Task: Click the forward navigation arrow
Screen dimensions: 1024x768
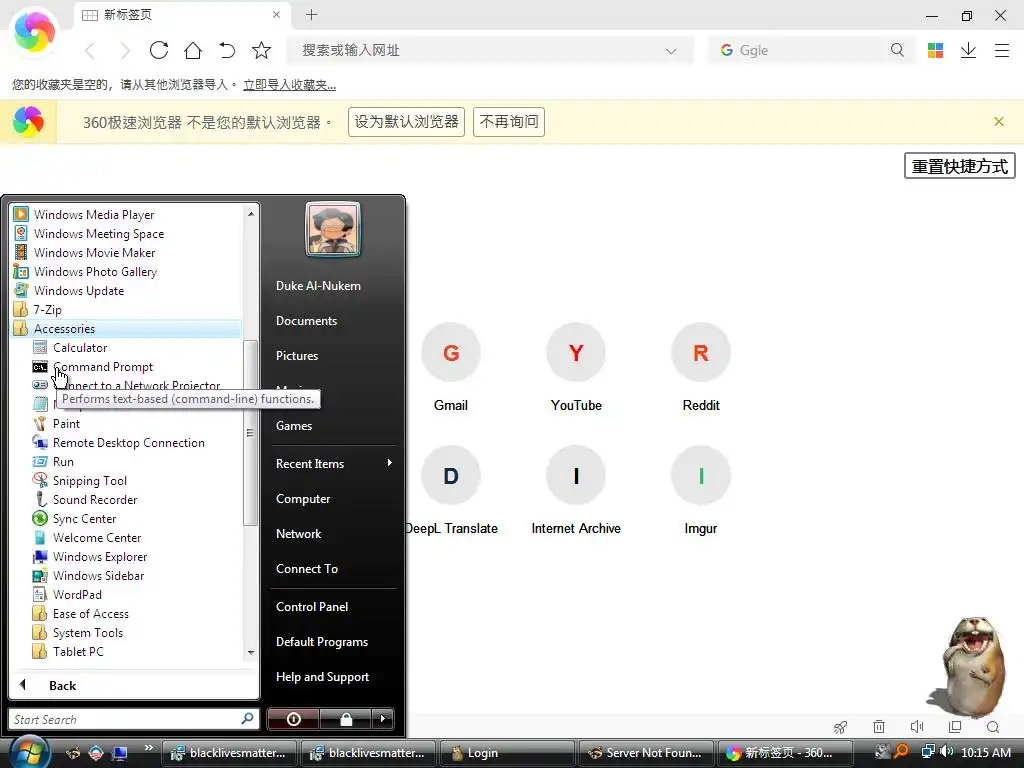Action: 124,50
